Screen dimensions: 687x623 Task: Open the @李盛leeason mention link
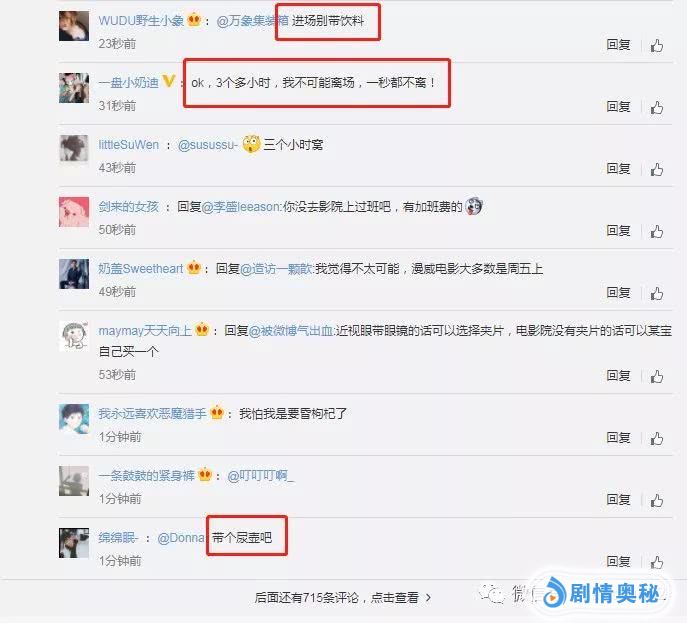click(x=241, y=207)
